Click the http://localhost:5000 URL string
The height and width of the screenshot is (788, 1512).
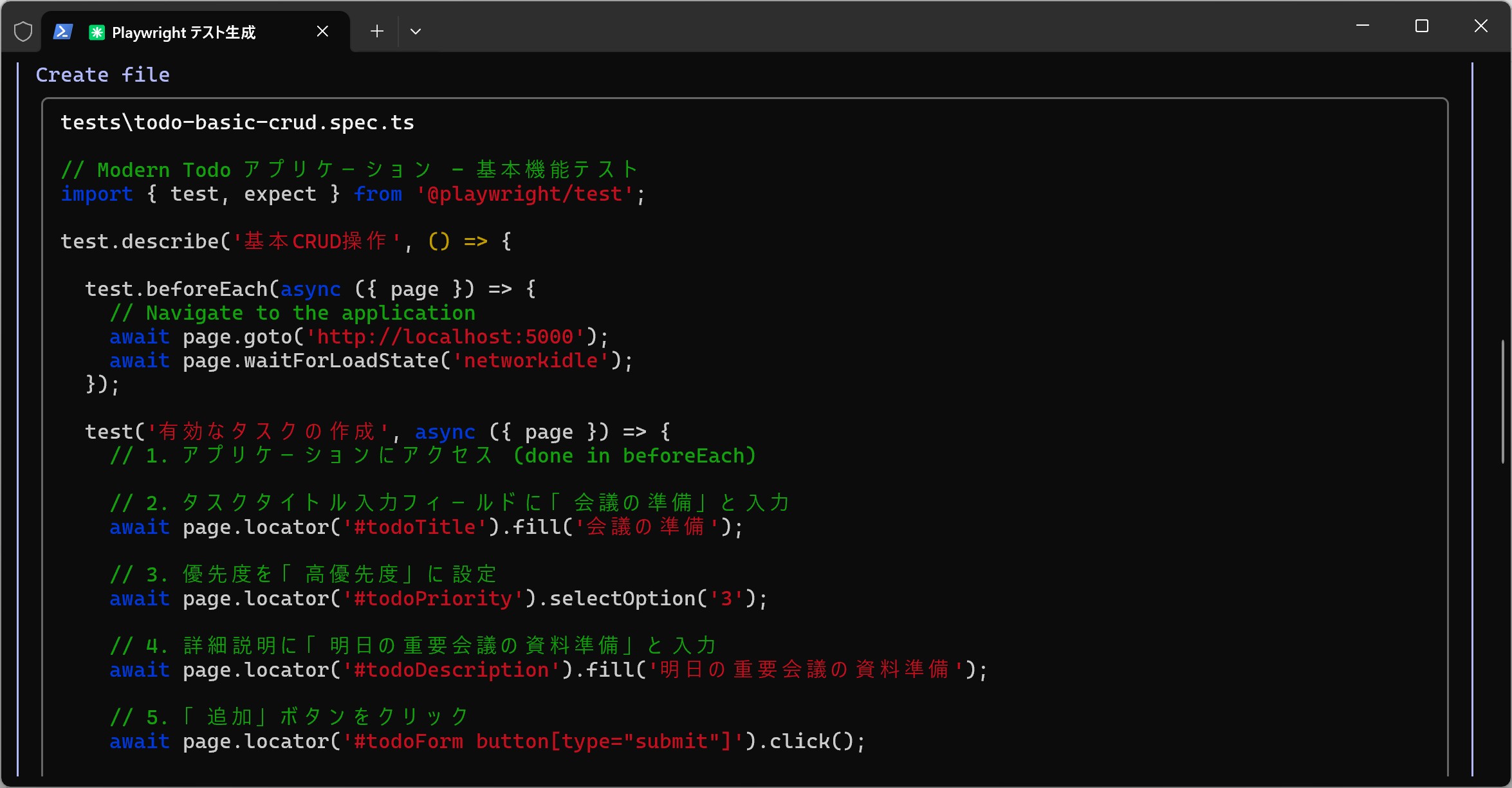tap(445, 337)
